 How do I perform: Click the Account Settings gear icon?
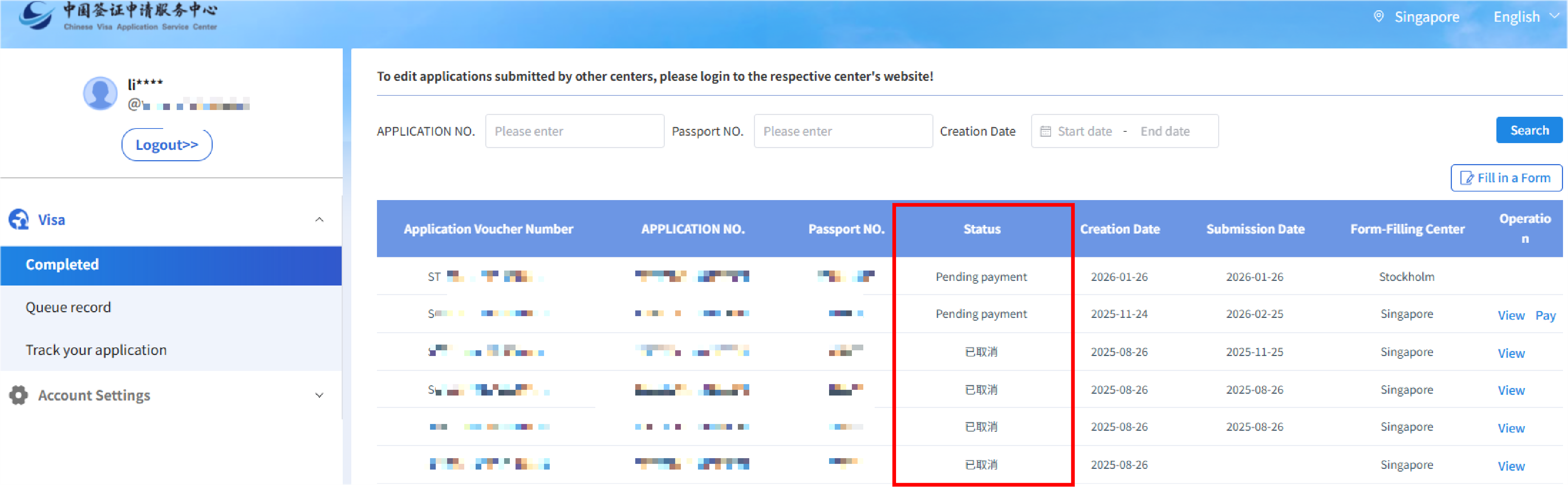point(19,395)
